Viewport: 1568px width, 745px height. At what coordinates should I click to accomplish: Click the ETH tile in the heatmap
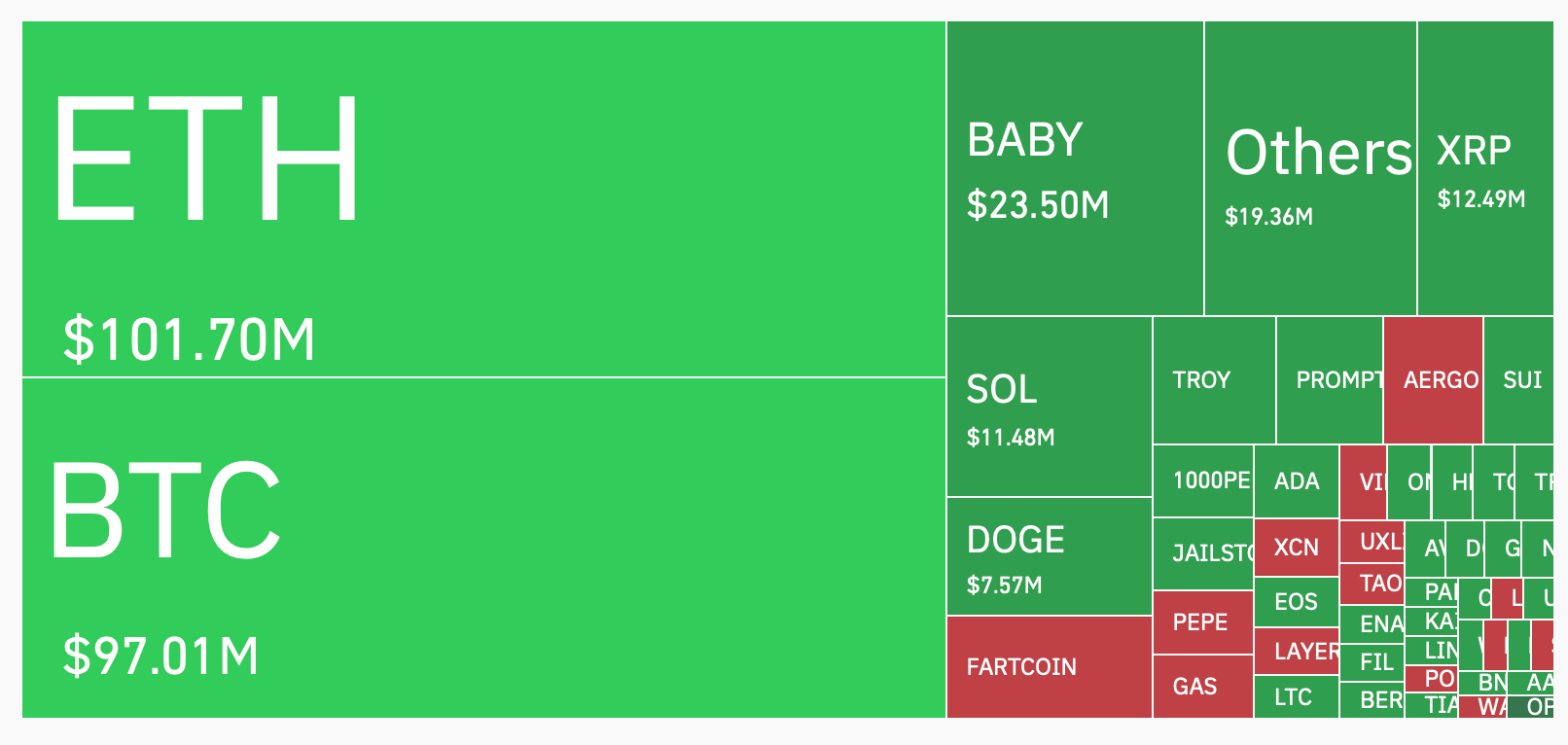click(x=483, y=198)
